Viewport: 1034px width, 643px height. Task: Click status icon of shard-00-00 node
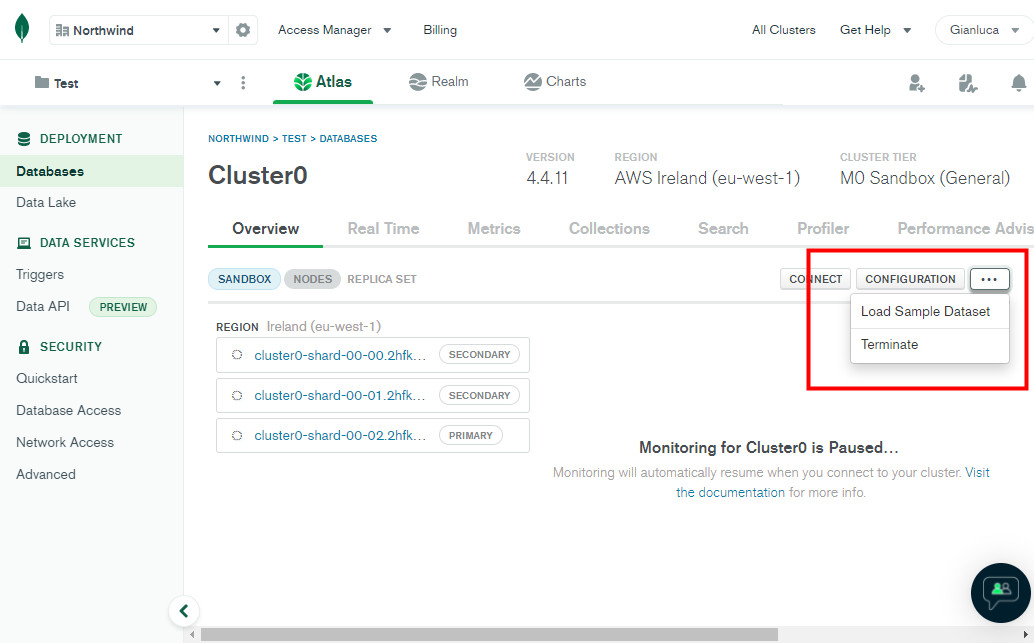237,355
